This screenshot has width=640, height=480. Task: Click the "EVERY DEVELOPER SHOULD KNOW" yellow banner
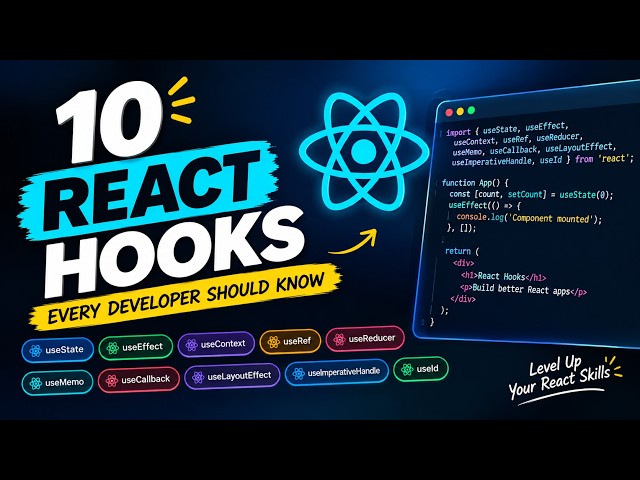click(186, 298)
